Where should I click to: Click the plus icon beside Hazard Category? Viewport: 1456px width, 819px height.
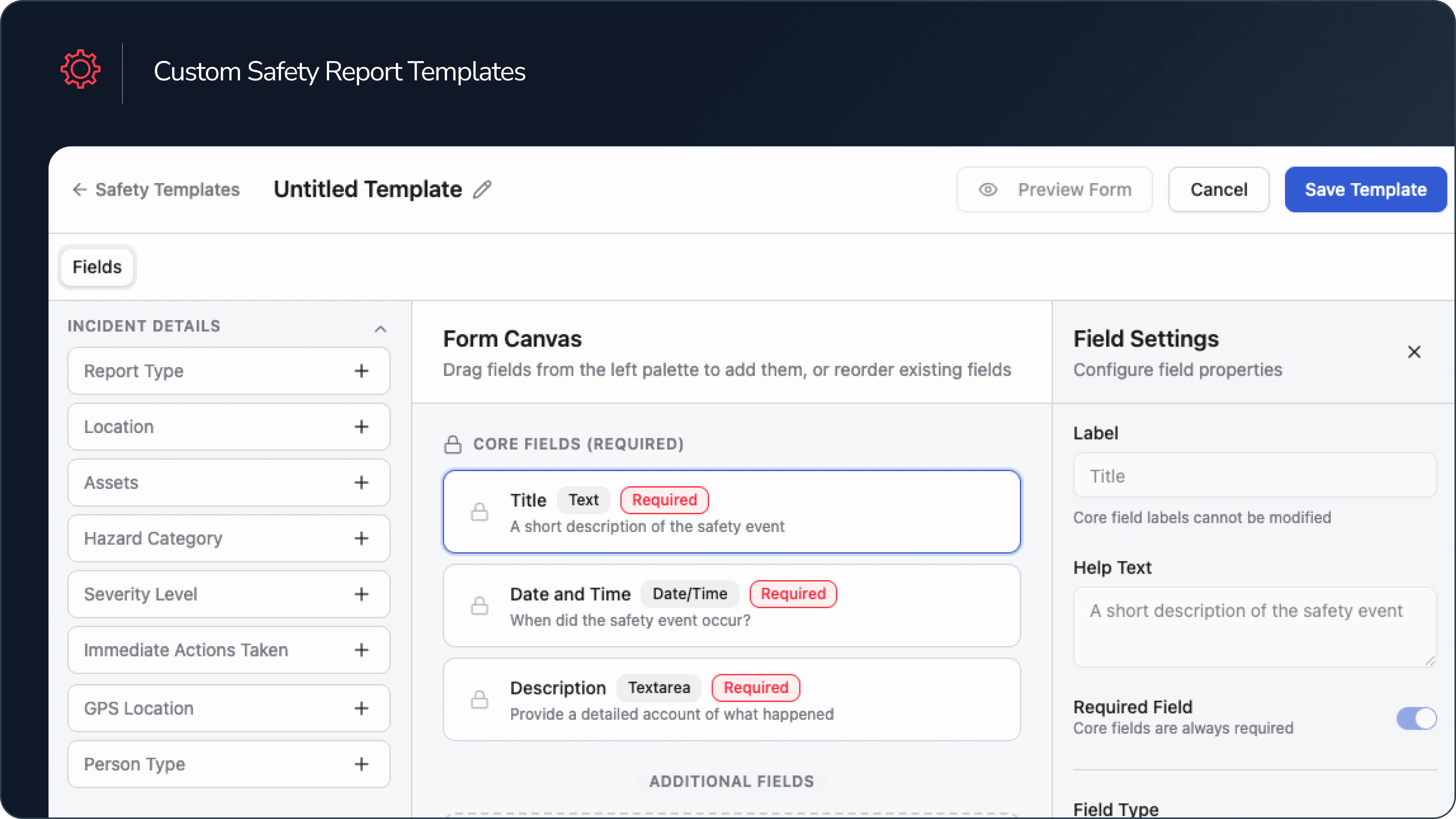pyautogui.click(x=362, y=538)
